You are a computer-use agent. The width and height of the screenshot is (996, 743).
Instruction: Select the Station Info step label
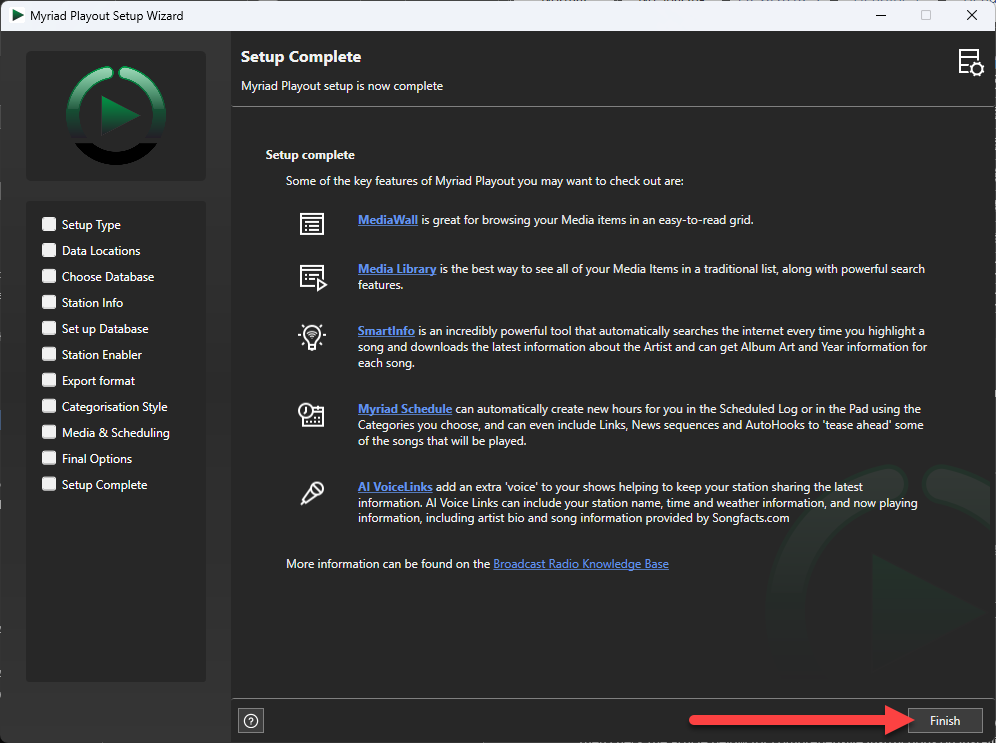tap(92, 303)
